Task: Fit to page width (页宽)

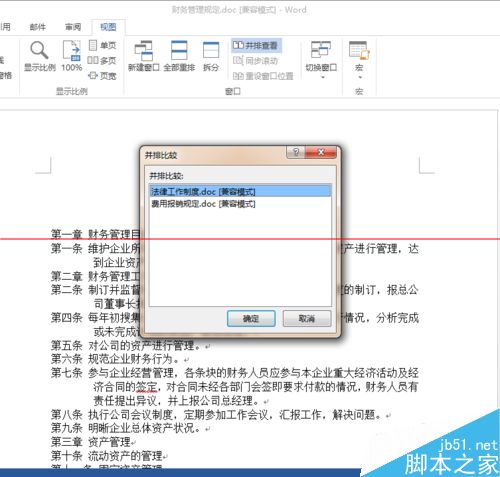Action: pos(102,76)
